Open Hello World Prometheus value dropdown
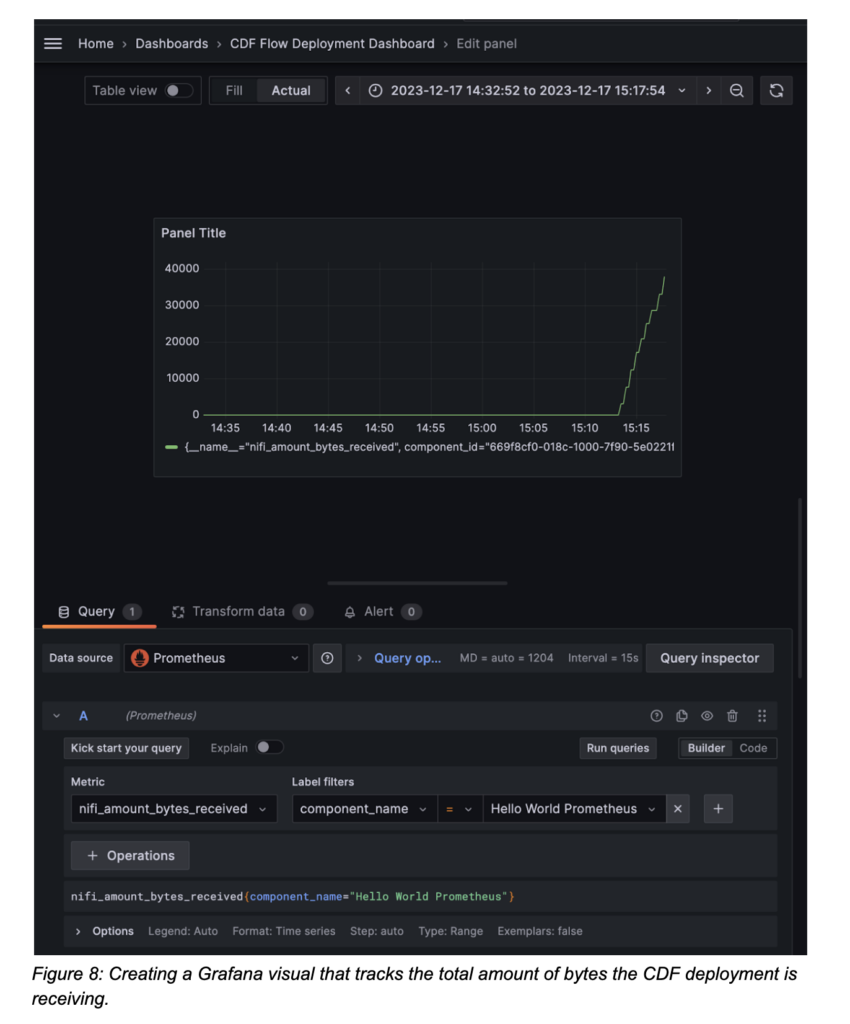The image size is (850, 1024). coord(574,808)
